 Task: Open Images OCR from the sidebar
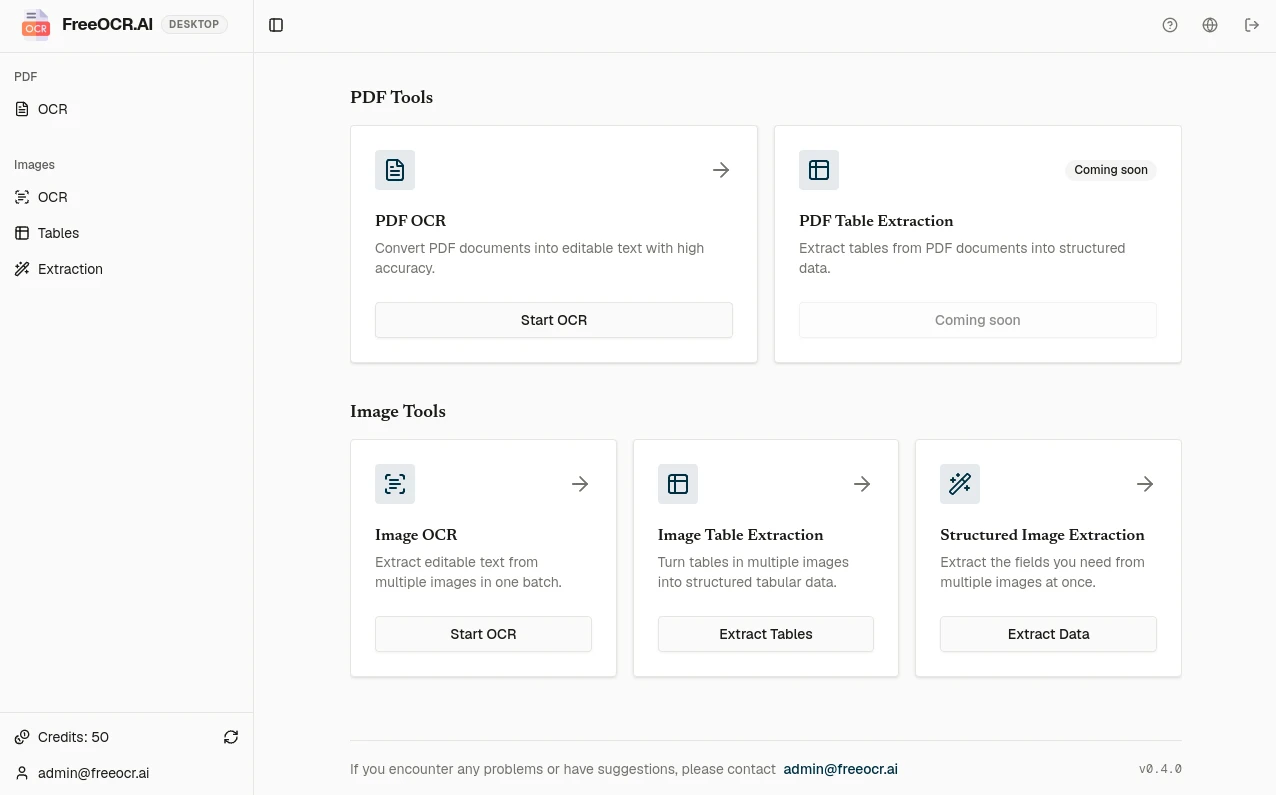pos(126,197)
